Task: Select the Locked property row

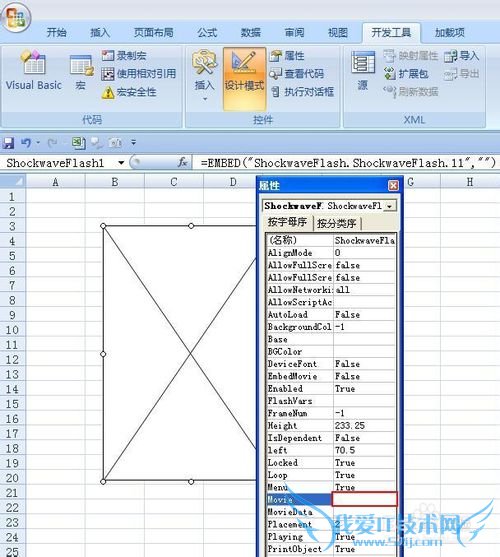Action: [331, 463]
